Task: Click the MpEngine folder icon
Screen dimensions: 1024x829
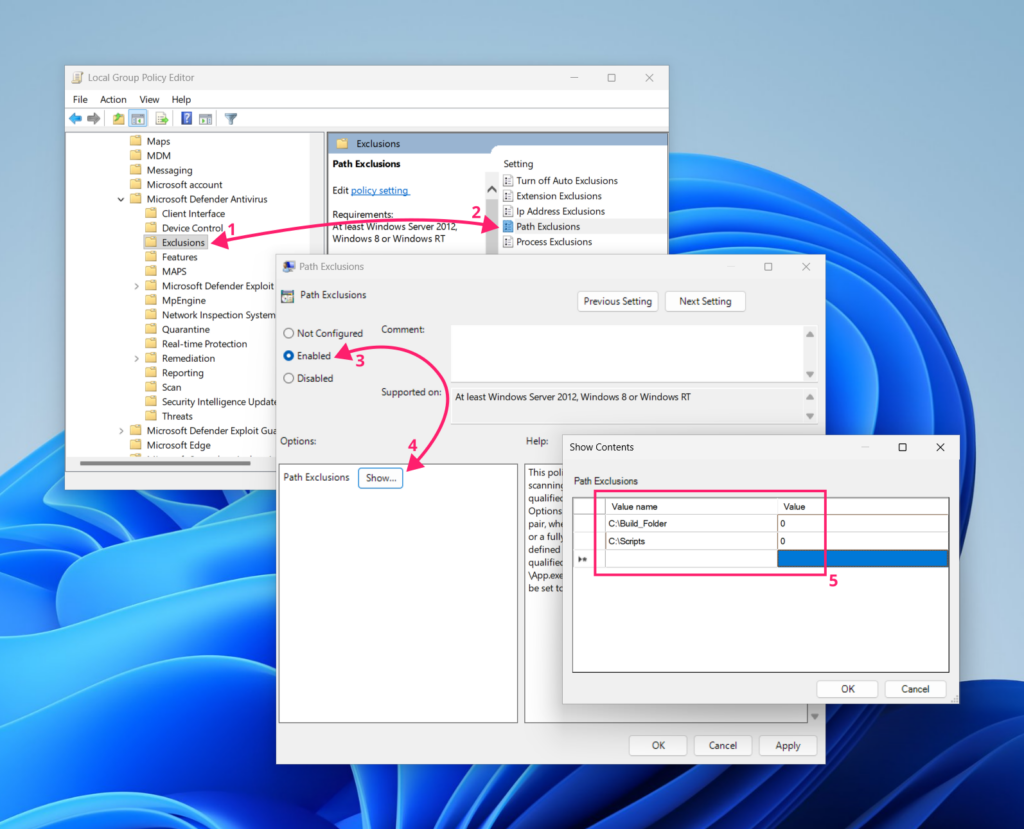Action: click(x=151, y=300)
